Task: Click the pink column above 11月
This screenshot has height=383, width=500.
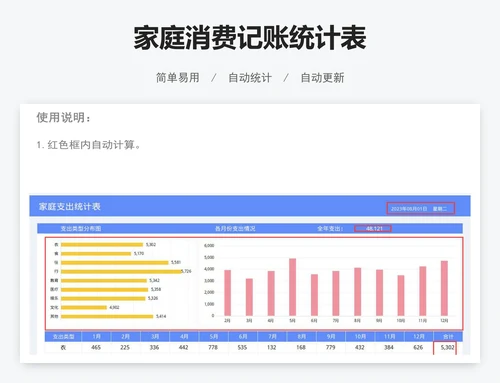Action: 423,291
